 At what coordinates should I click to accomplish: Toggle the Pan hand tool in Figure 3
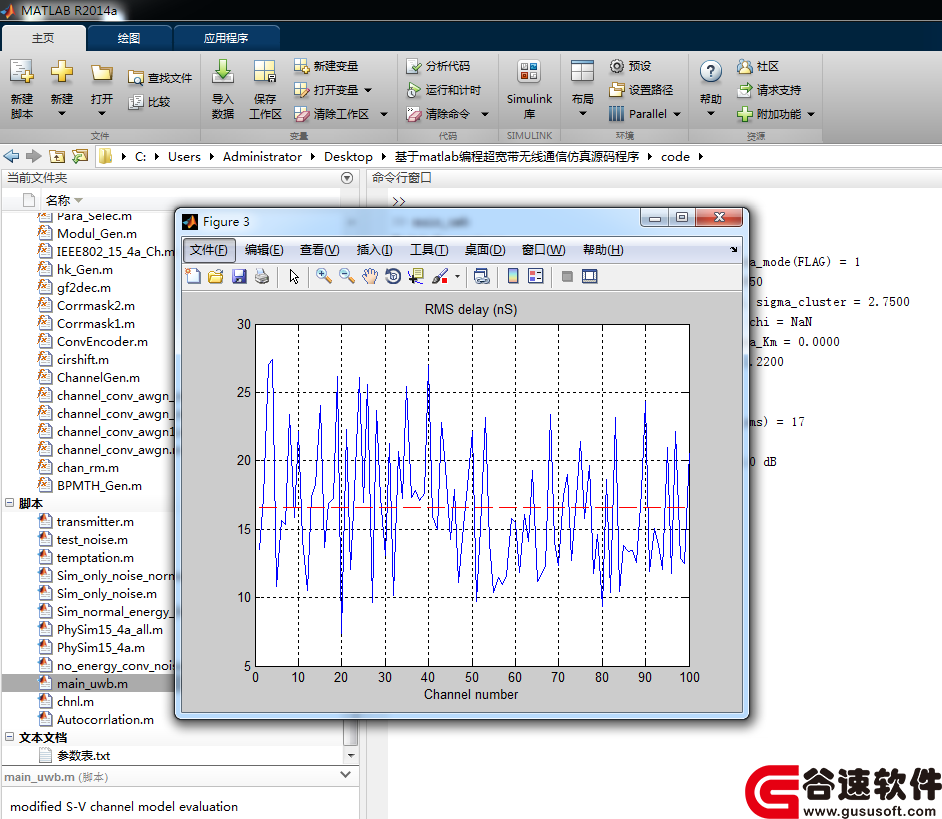[x=370, y=276]
